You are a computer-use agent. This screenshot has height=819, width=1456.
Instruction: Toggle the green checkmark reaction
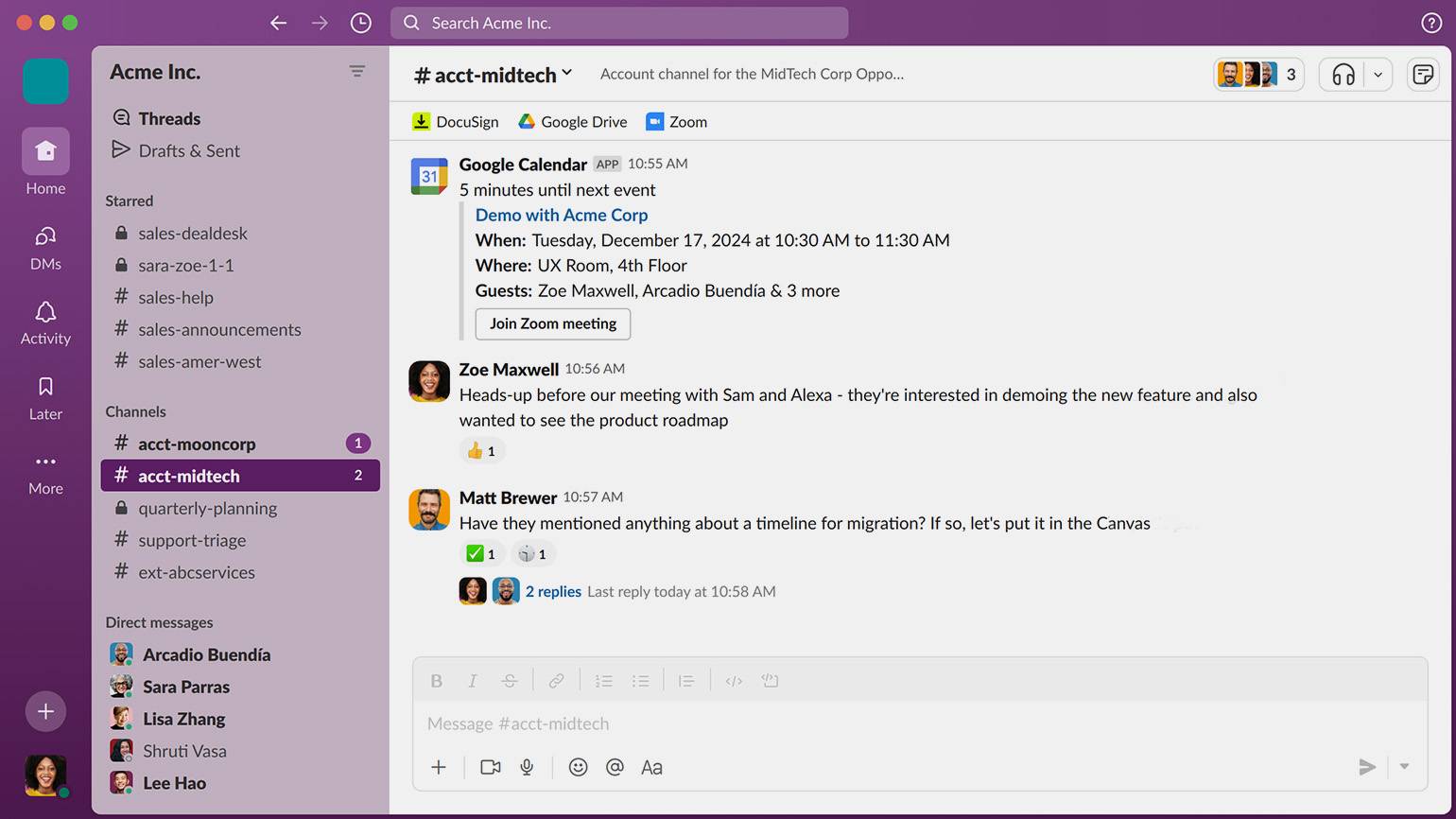point(482,554)
